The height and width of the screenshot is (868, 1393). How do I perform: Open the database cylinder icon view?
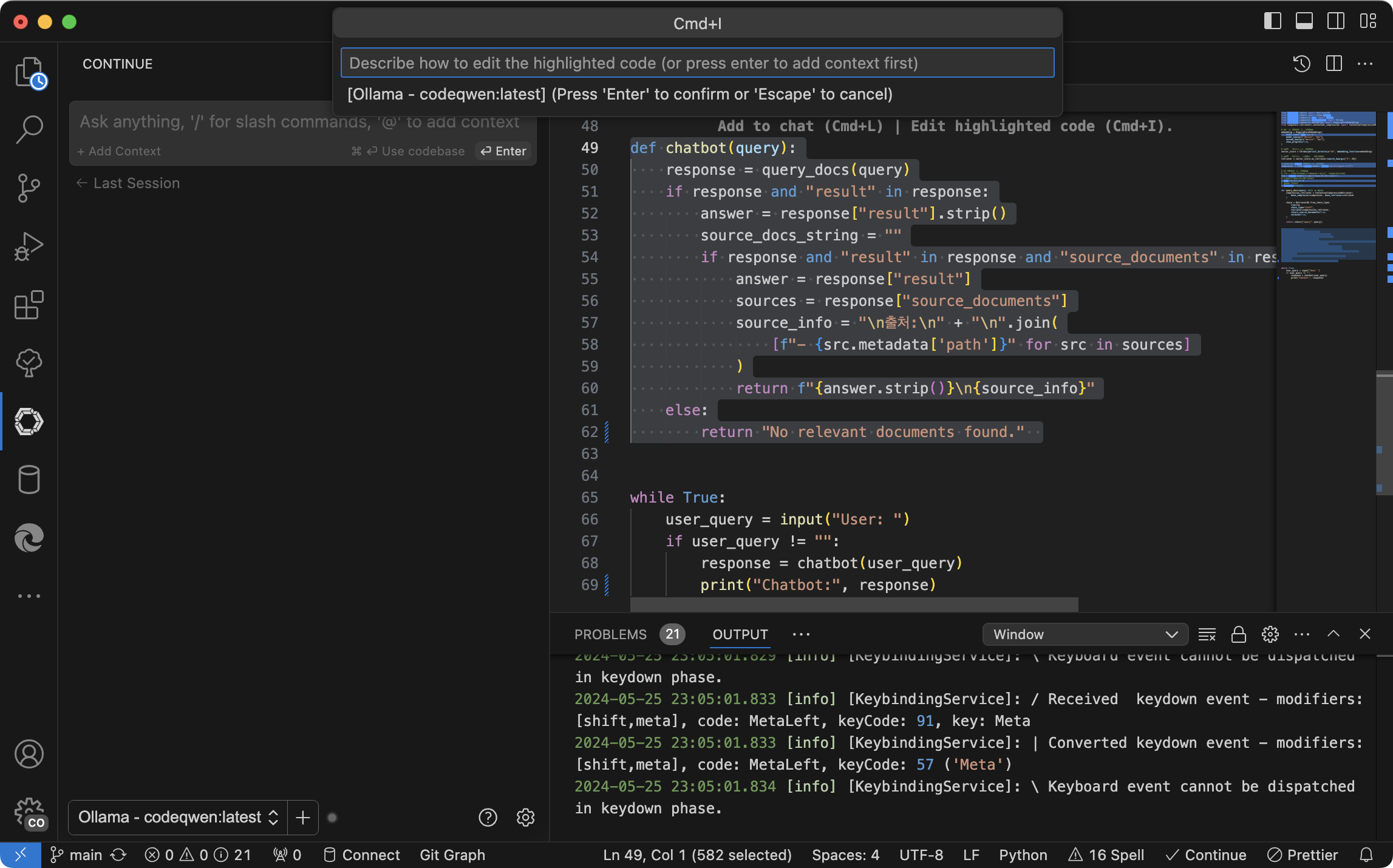[29, 480]
